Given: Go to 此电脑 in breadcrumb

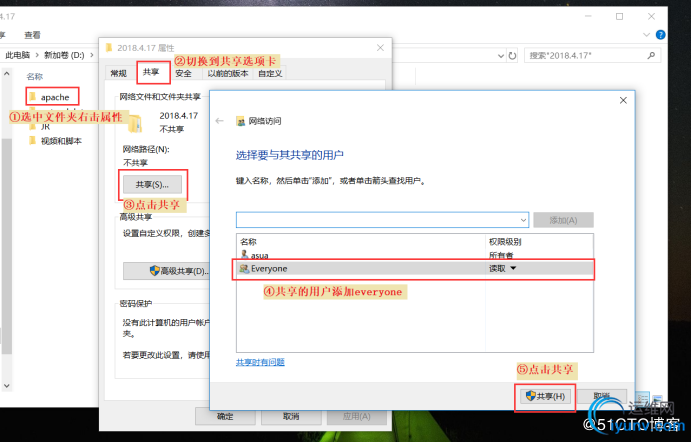Looking at the screenshot, I should pos(18,55).
